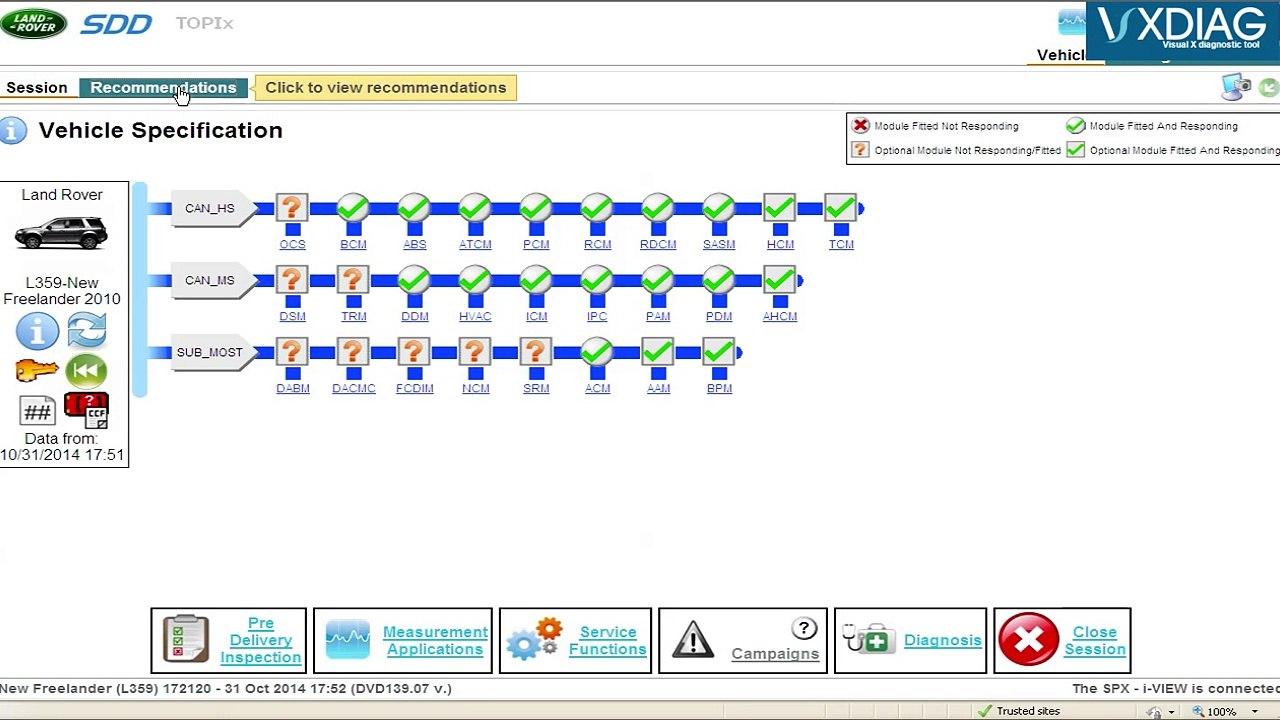Select the ACM module check icon

(x=597, y=352)
